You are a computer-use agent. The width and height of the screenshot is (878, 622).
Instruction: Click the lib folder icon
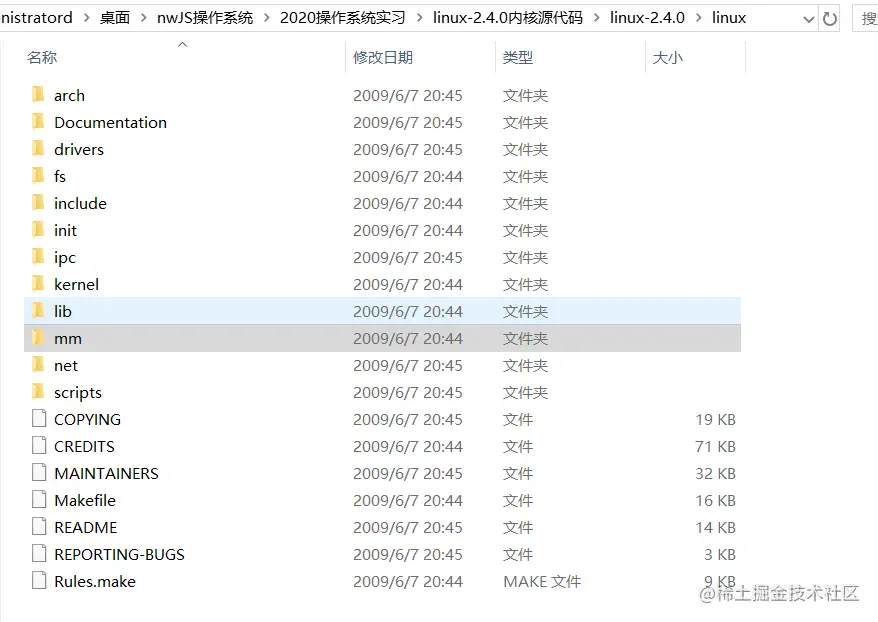click(x=38, y=311)
